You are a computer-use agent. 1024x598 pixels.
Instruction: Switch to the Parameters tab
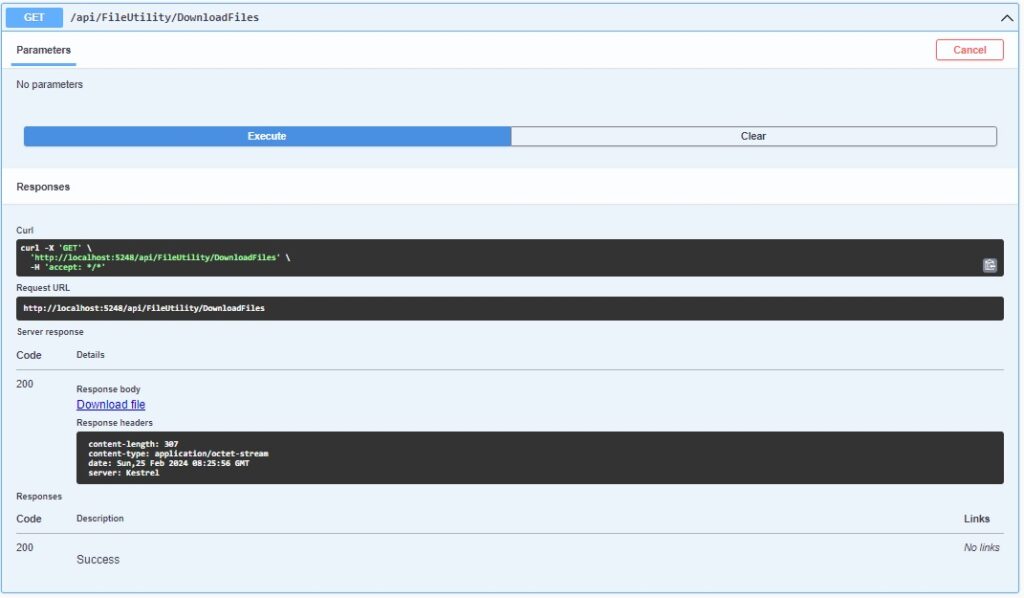[x=44, y=50]
